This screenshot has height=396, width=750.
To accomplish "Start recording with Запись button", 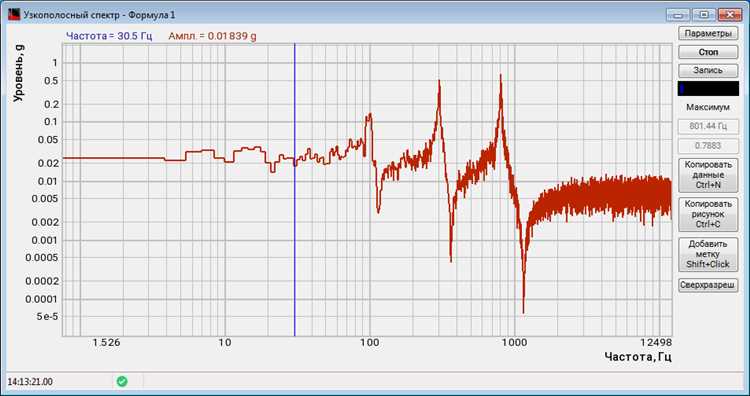I will (x=708, y=70).
